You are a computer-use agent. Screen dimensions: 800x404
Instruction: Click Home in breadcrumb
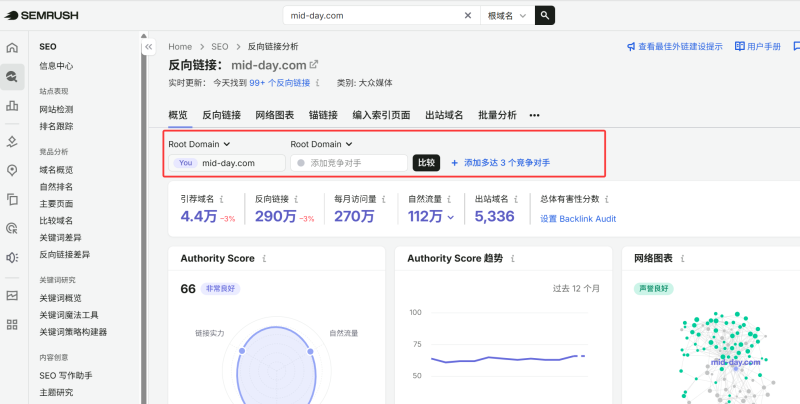click(x=180, y=46)
